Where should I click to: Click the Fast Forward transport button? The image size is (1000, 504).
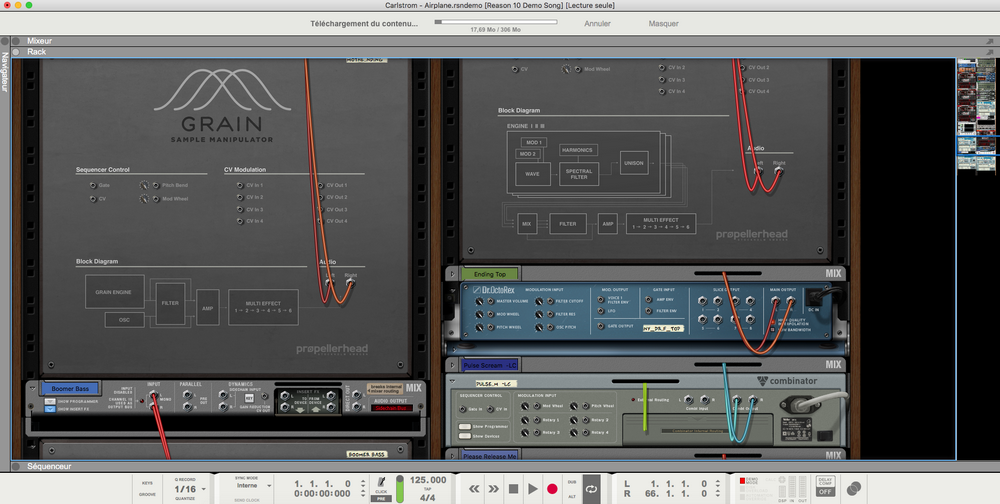pyautogui.click(x=494, y=489)
